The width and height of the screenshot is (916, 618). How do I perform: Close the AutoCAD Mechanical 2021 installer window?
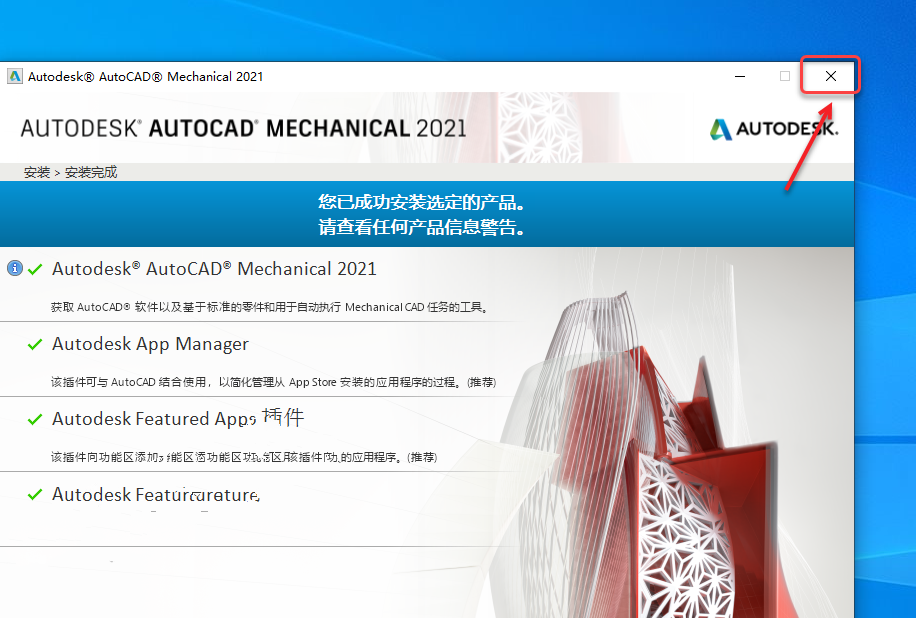(831, 76)
